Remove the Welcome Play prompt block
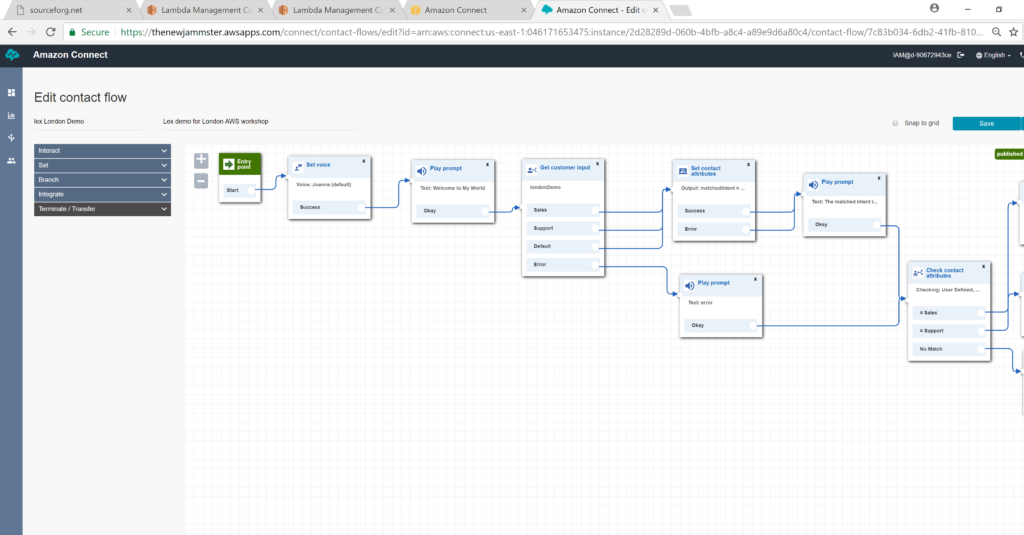 487,165
